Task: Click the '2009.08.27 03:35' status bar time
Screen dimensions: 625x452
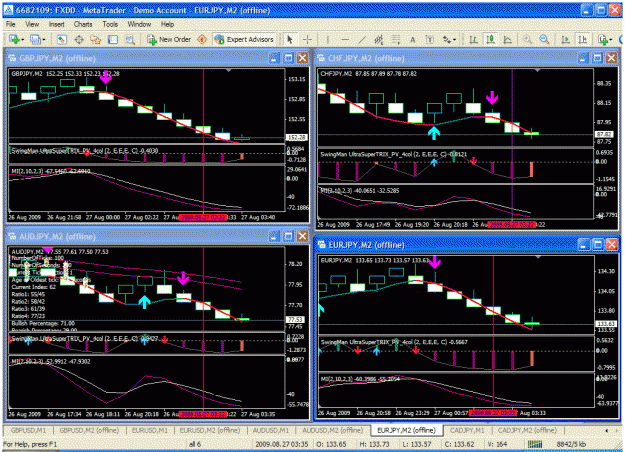Action: tap(282, 444)
